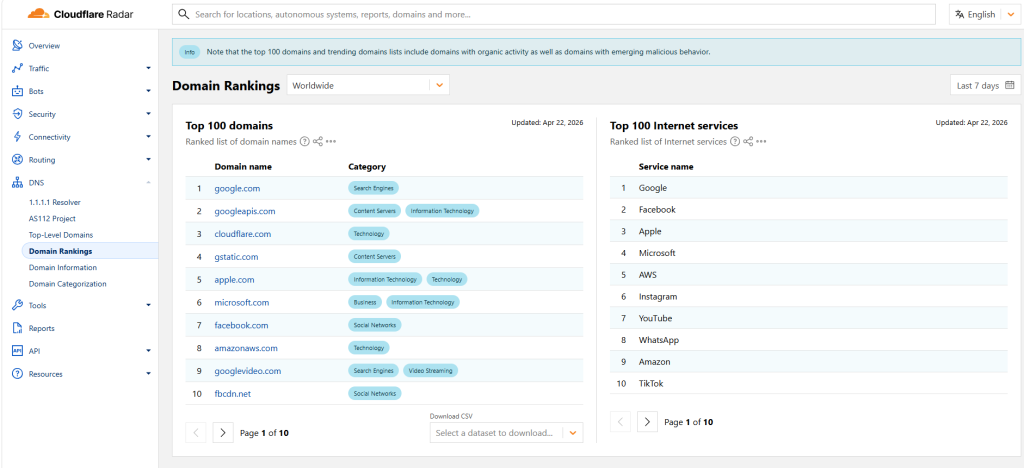
Task: Open the Worldwide location dropdown
Action: click(368, 85)
